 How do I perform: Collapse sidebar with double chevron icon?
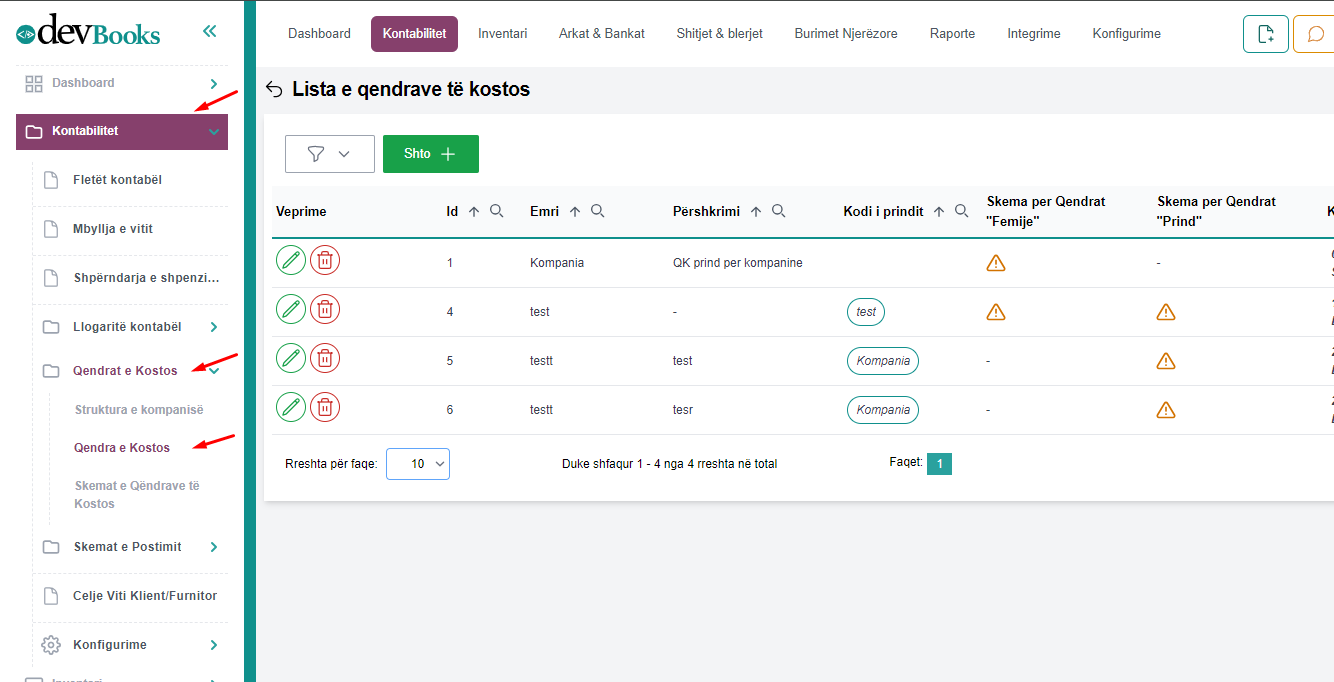pyautogui.click(x=209, y=31)
